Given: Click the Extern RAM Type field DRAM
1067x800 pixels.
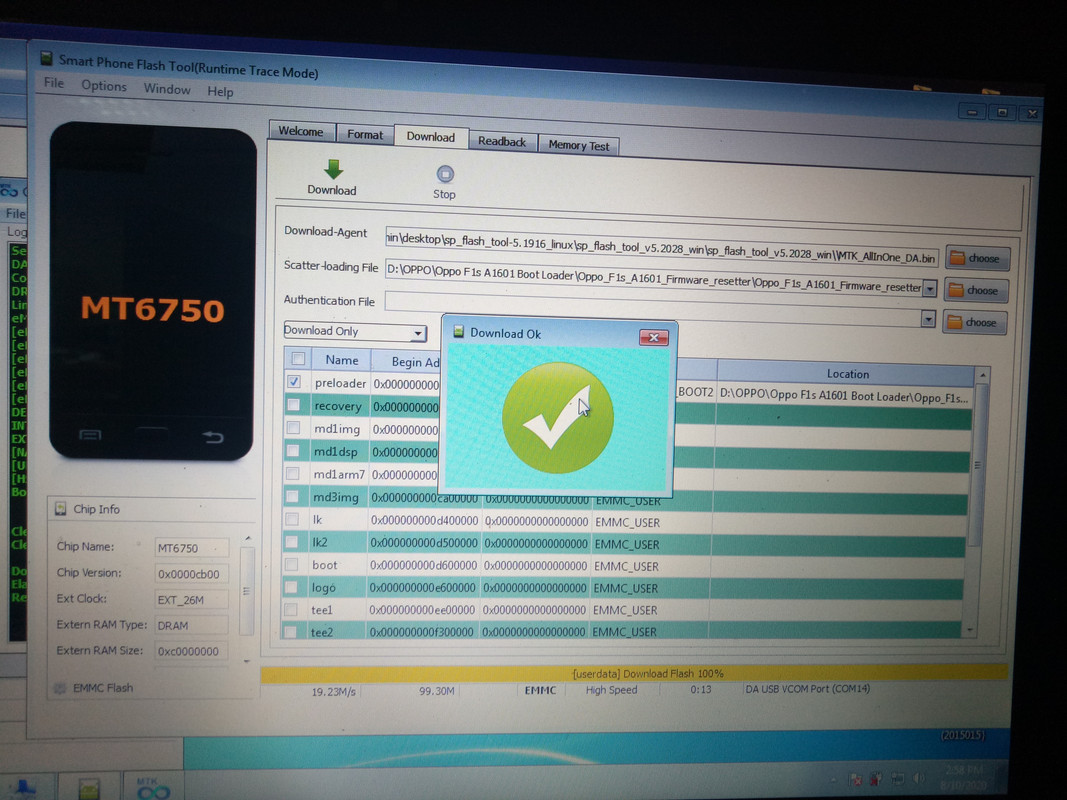Looking at the screenshot, I should (191, 625).
